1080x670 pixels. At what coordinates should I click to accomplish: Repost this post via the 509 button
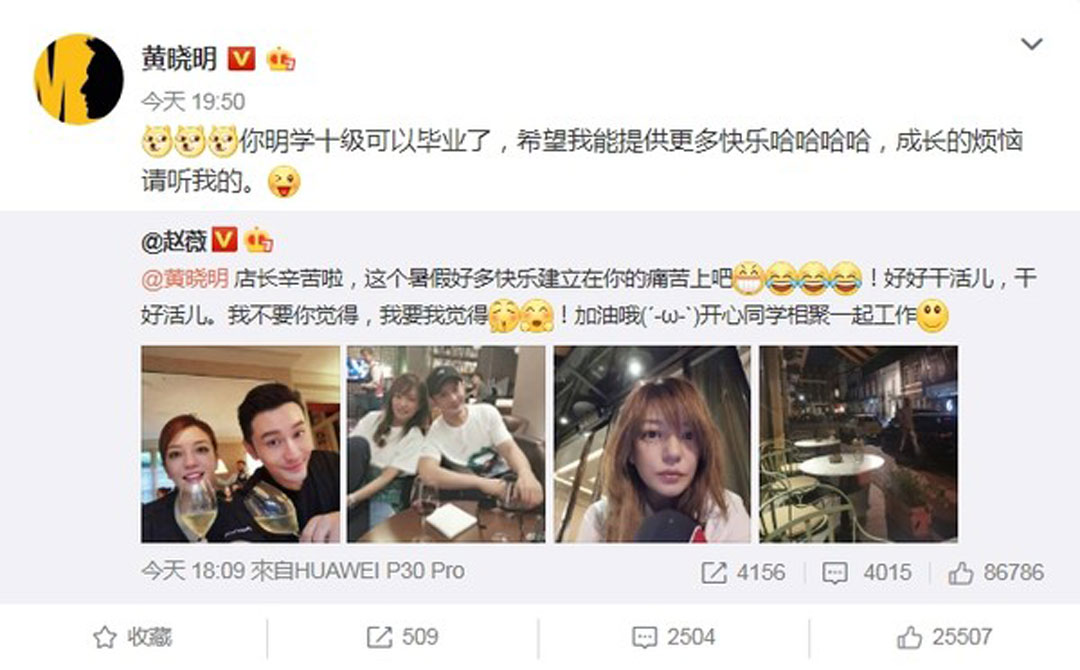[x=402, y=637]
